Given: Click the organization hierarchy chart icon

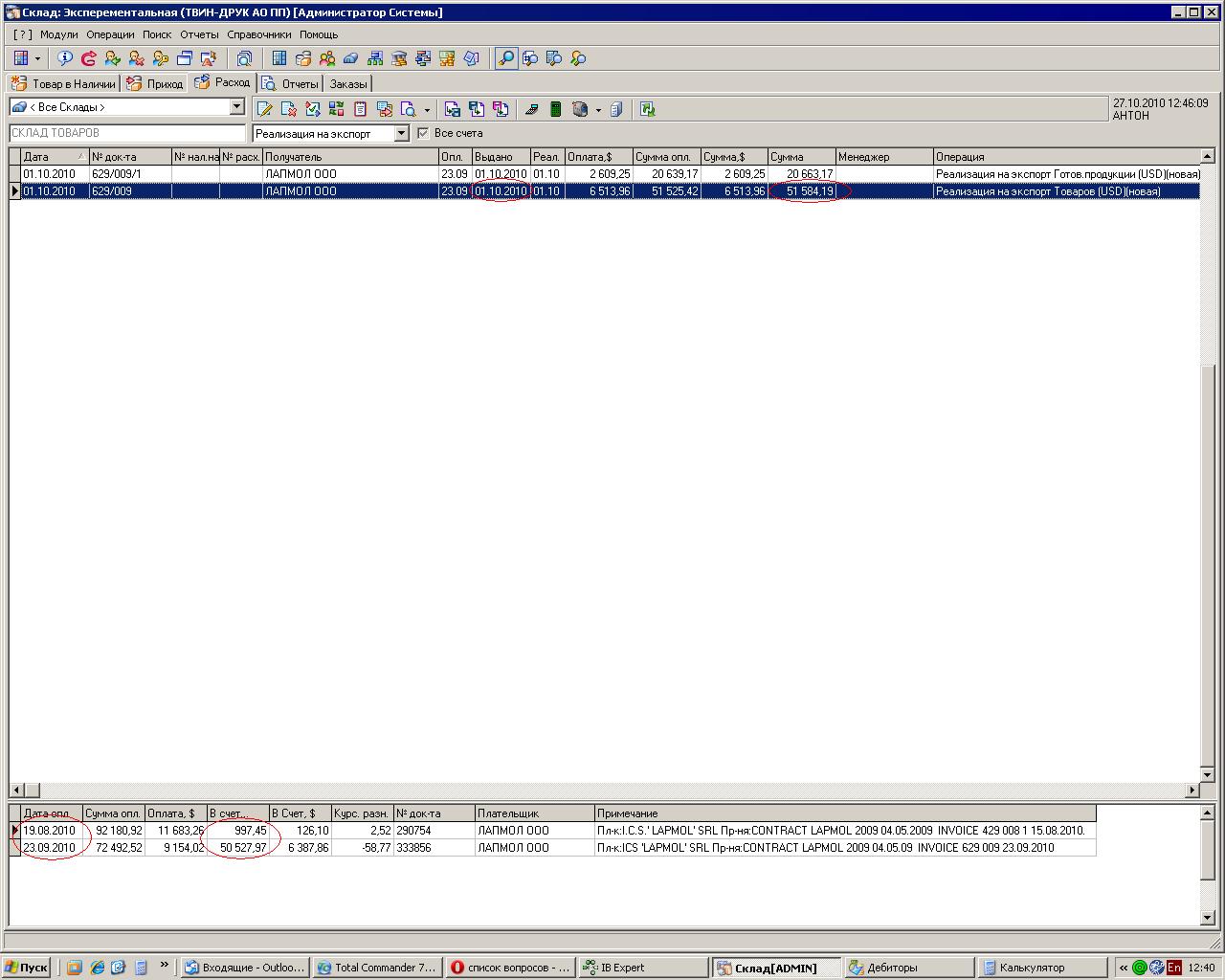Looking at the screenshot, I should coord(375,58).
